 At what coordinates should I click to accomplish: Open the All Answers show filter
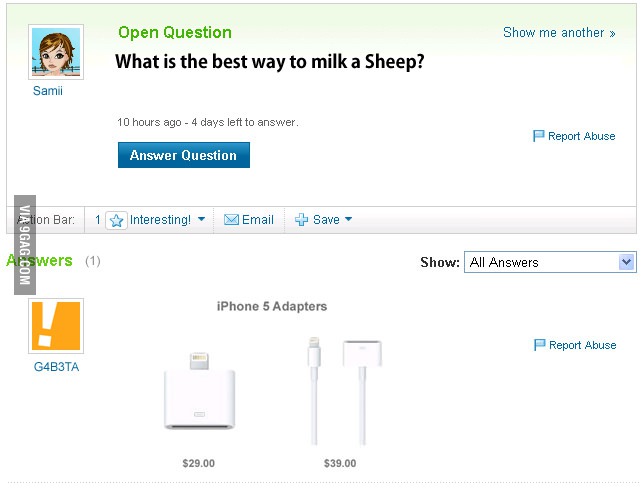(x=550, y=262)
